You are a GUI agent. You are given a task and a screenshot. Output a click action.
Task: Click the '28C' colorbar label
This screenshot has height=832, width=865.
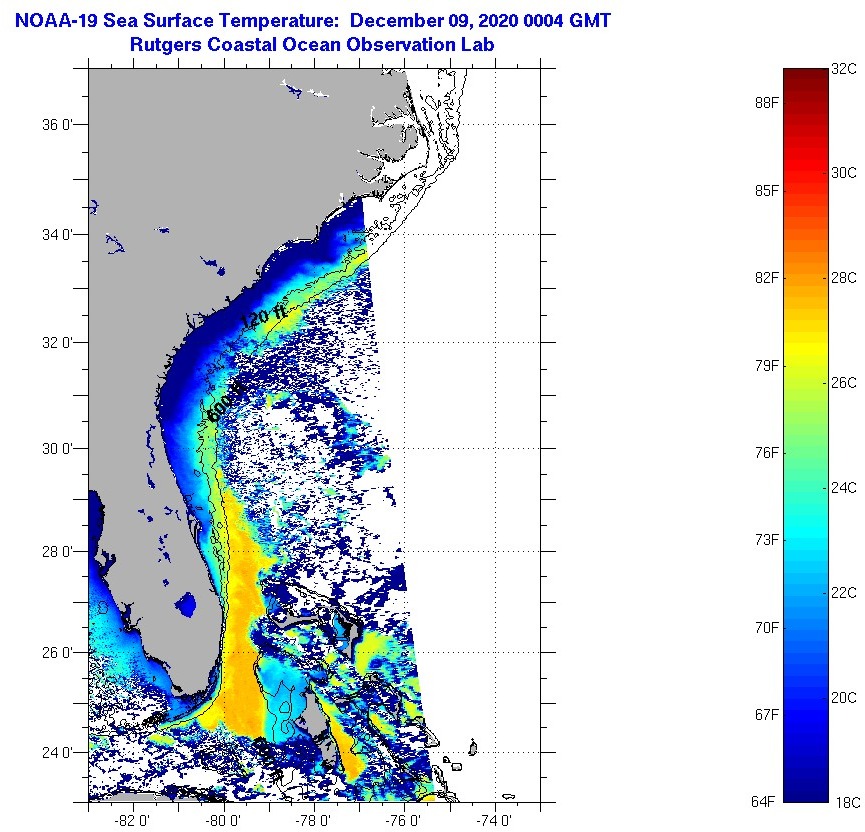[x=844, y=278]
